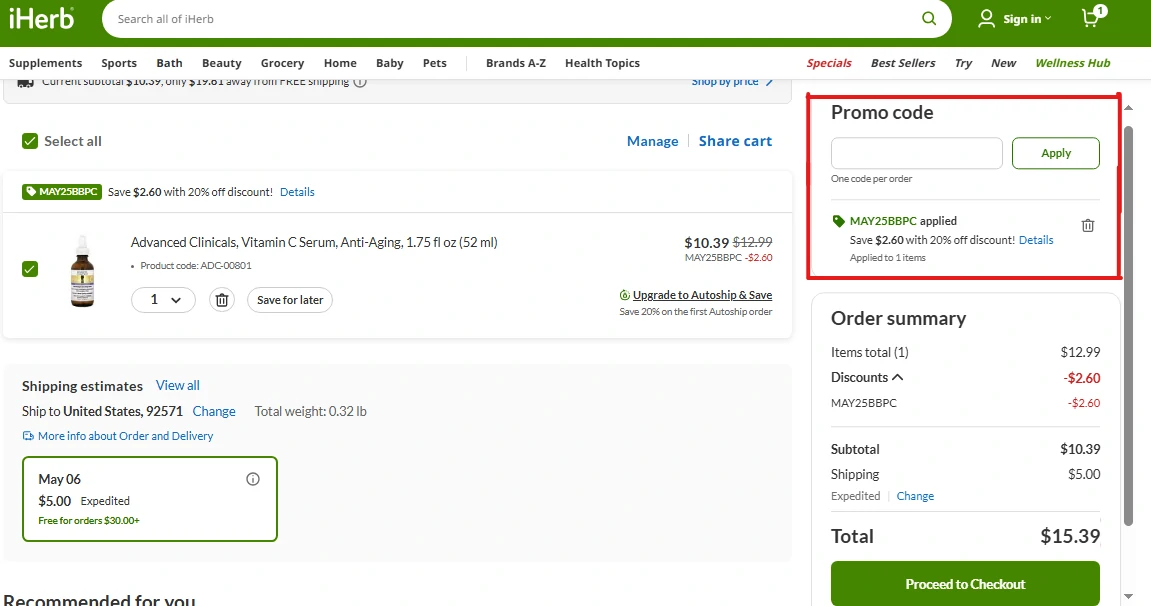The width and height of the screenshot is (1151, 606).
Task: Open the Bath menu
Action: coord(170,63)
